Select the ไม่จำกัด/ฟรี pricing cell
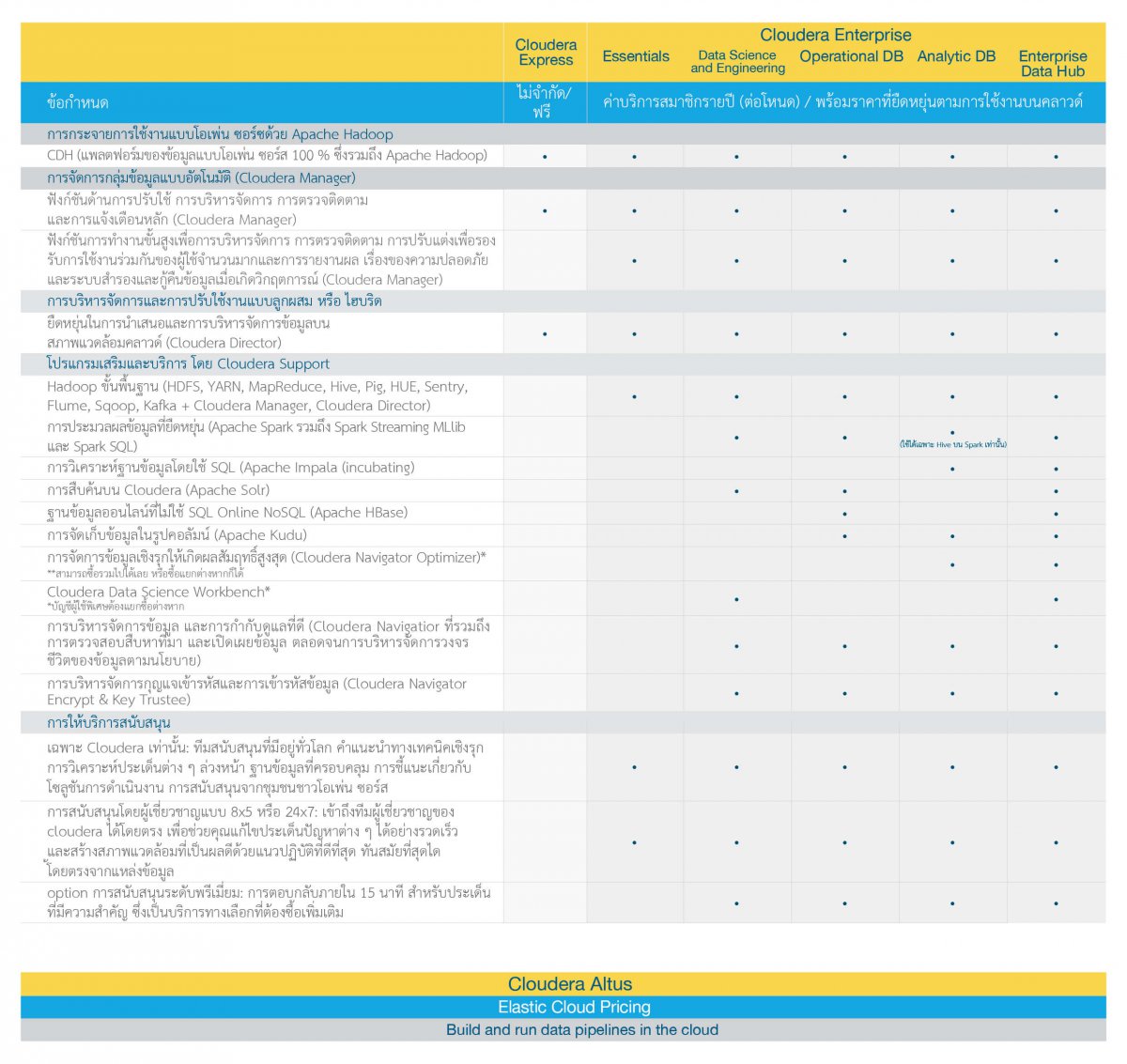The width and height of the screenshot is (1127, 1064). coord(545,101)
